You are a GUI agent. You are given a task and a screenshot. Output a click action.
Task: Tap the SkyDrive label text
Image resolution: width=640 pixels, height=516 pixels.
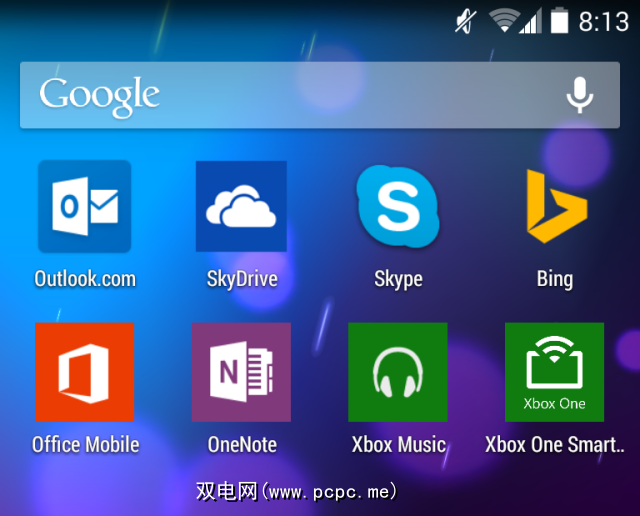pyautogui.click(x=242, y=280)
